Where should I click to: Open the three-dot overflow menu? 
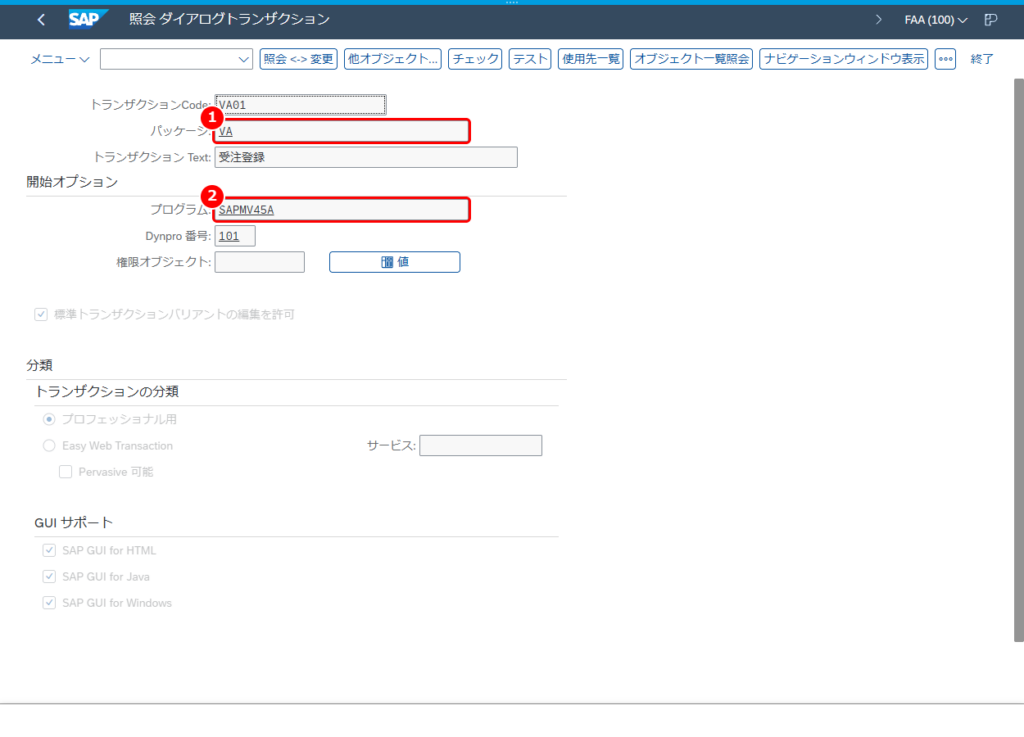[945, 59]
